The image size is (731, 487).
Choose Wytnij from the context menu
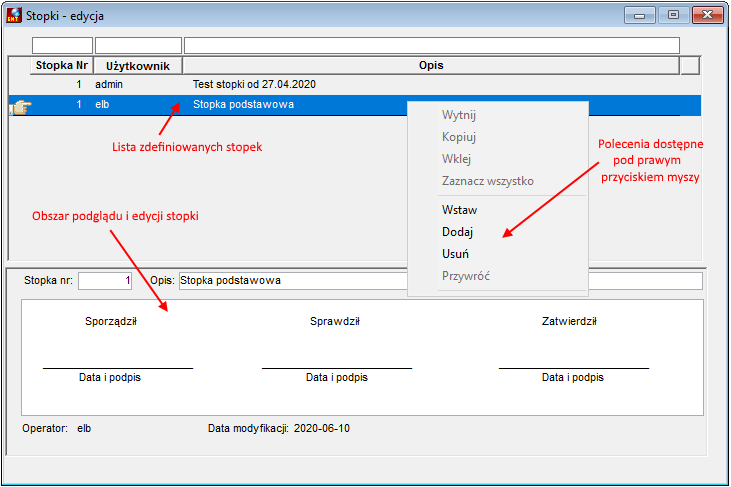[459, 115]
